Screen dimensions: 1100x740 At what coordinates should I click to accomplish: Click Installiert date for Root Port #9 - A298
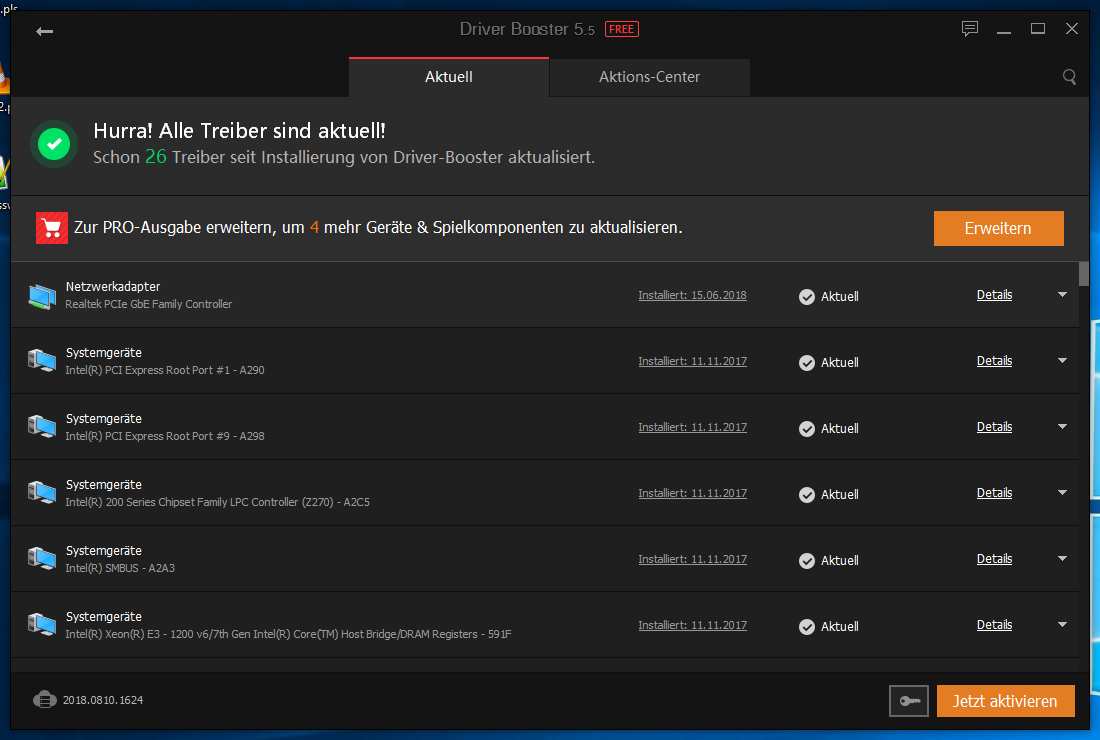pyautogui.click(x=692, y=427)
